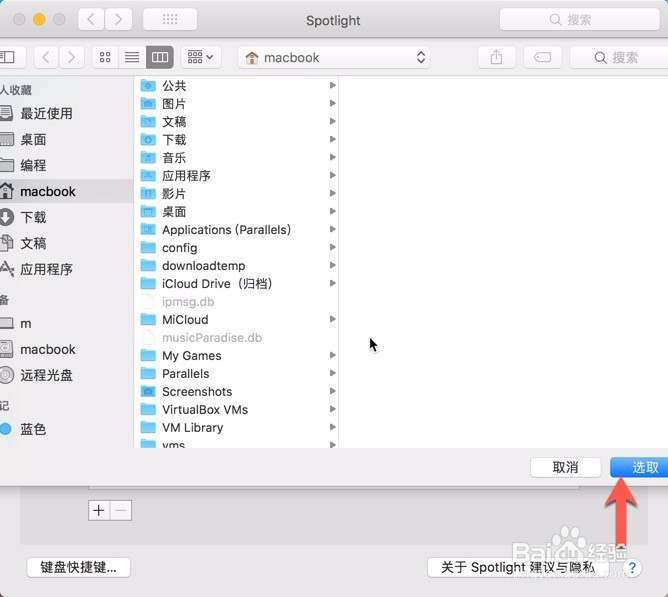
Task: Select the My Games folder
Action: click(238, 355)
